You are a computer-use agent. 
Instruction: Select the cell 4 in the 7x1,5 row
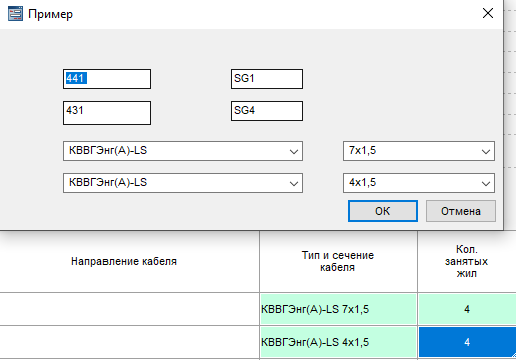(x=467, y=309)
